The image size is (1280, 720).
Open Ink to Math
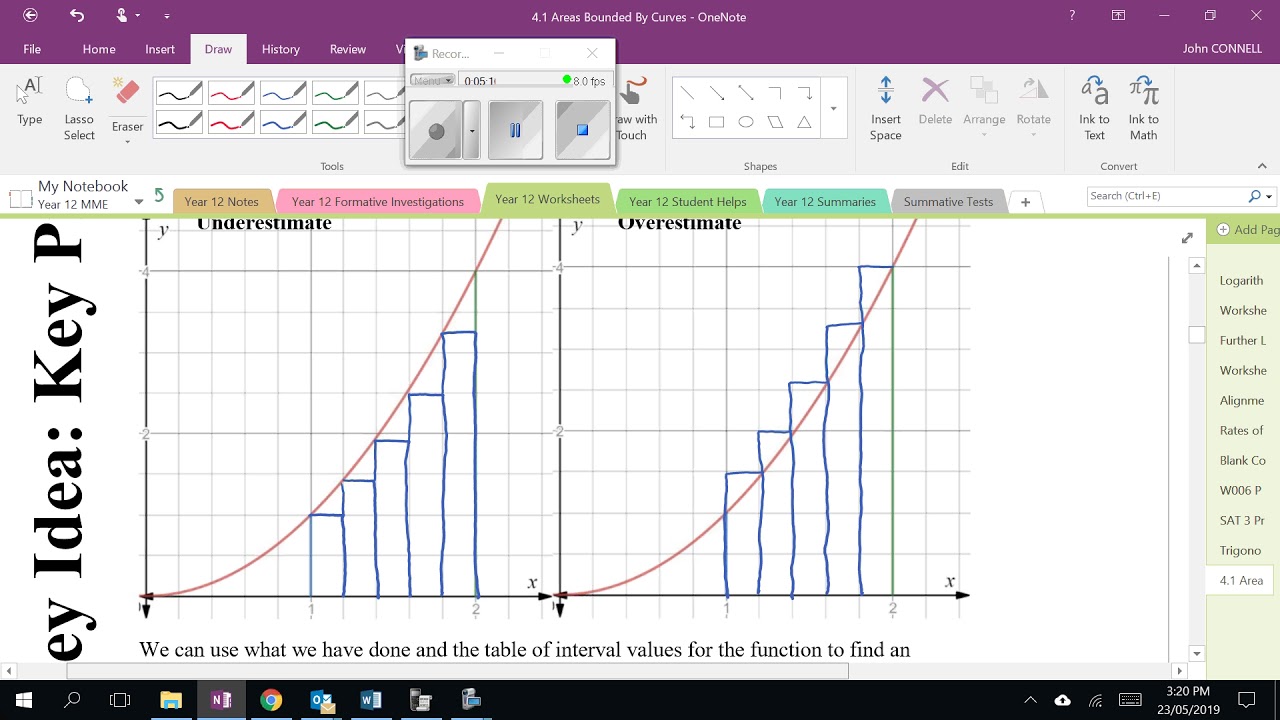pos(1144,108)
